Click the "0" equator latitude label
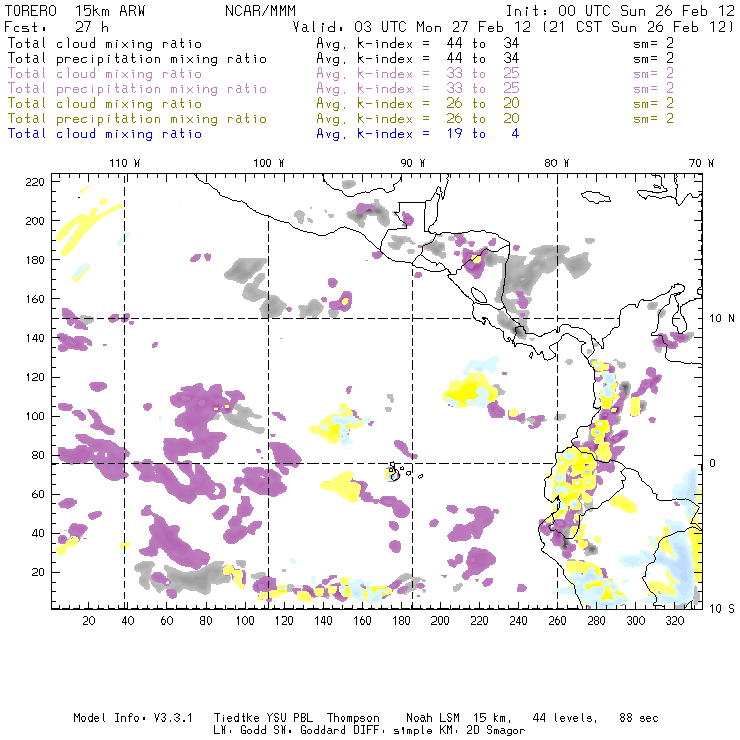The height and width of the screenshot is (740, 740). [x=713, y=463]
